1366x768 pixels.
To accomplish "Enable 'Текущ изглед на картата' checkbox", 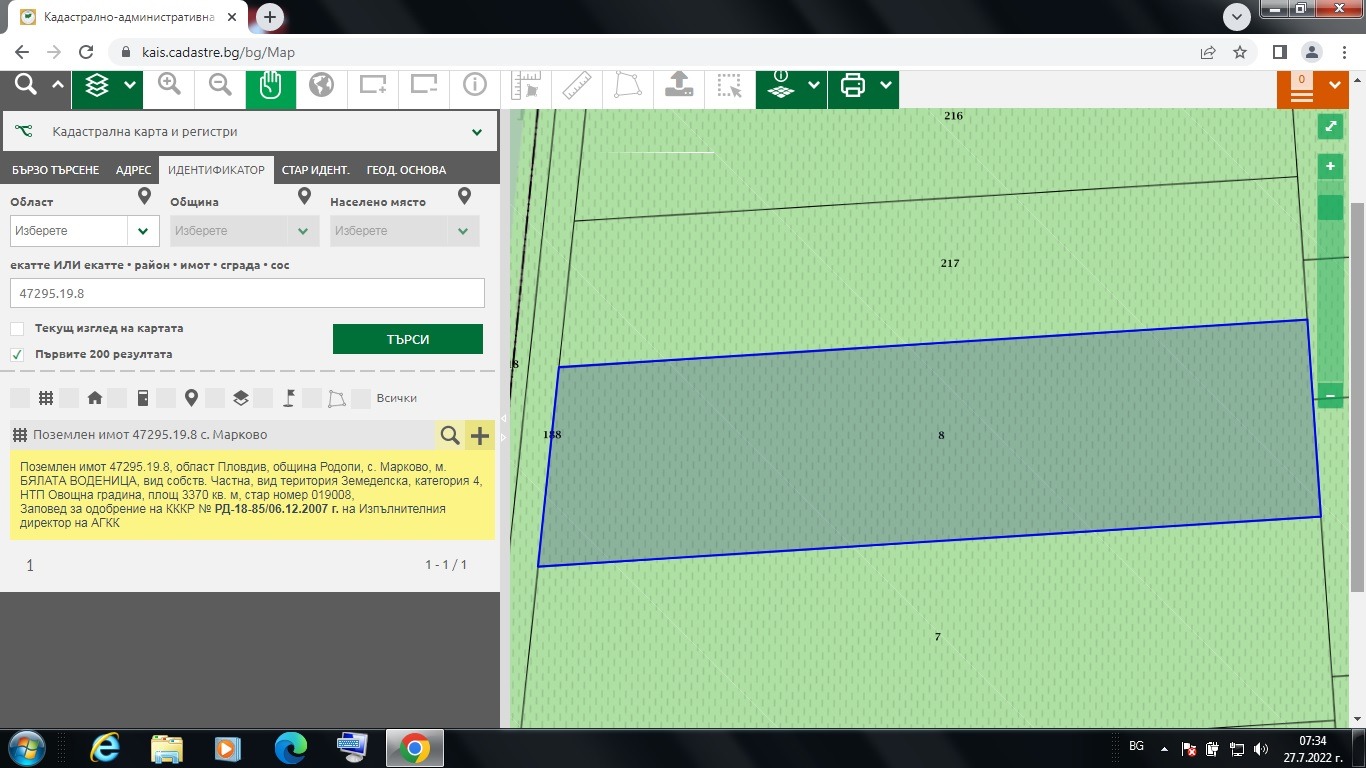I will [x=17, y=329].
